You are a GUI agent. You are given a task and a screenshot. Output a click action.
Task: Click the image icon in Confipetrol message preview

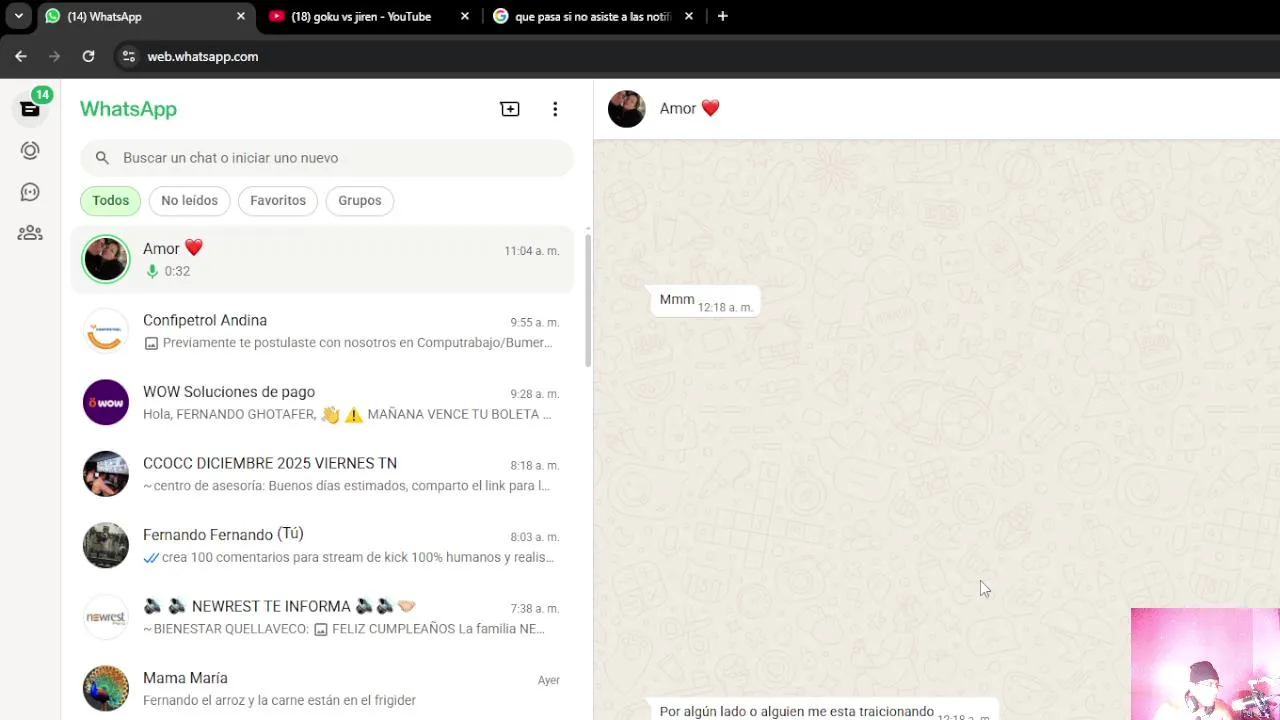151,343
